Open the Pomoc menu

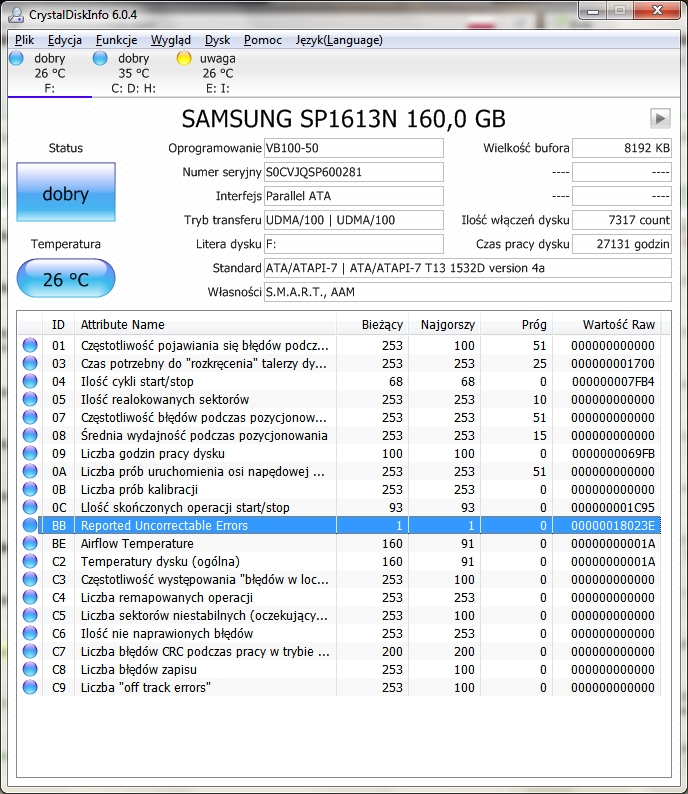[x=262, y=40]
